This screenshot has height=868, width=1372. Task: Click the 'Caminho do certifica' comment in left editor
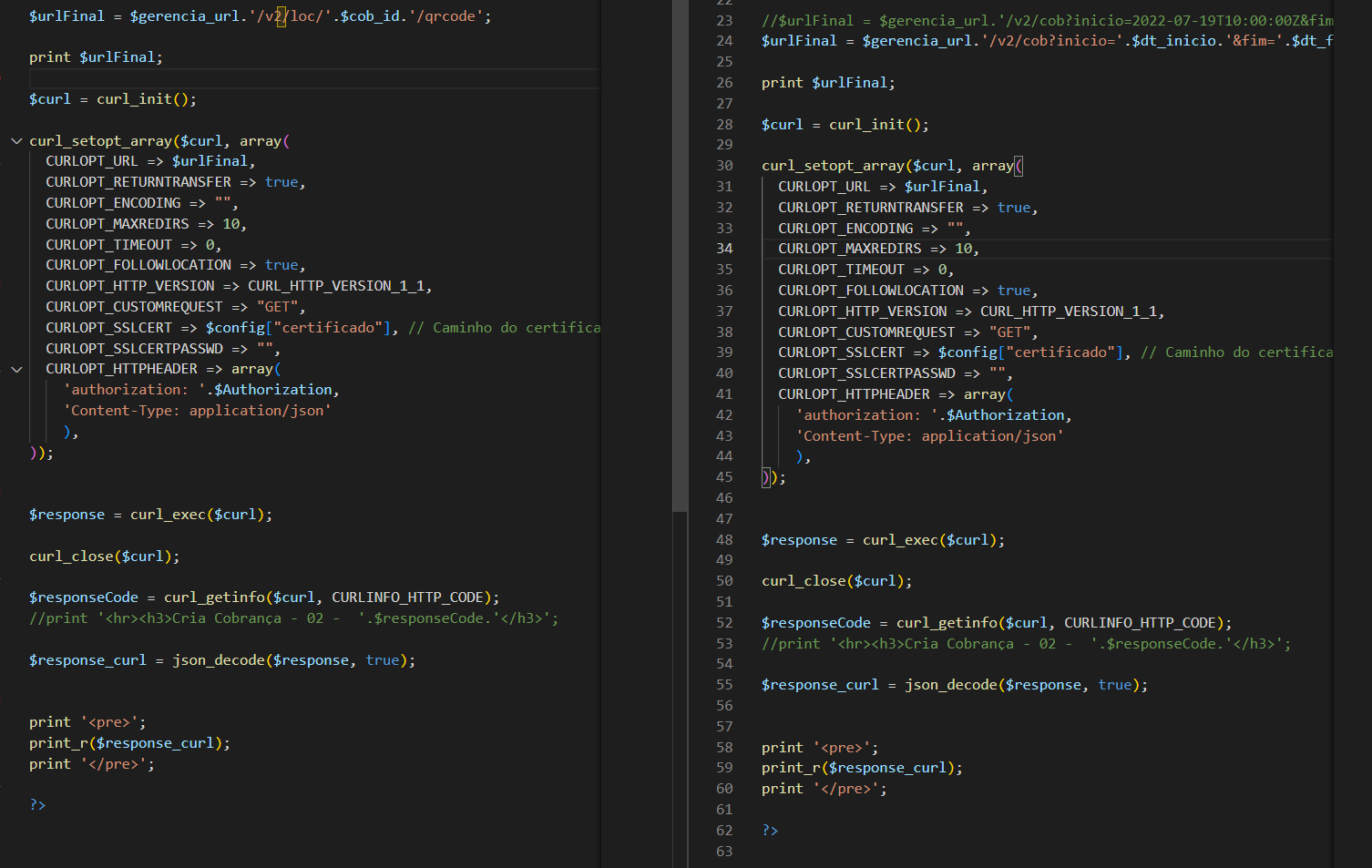(x=504, y=328)
